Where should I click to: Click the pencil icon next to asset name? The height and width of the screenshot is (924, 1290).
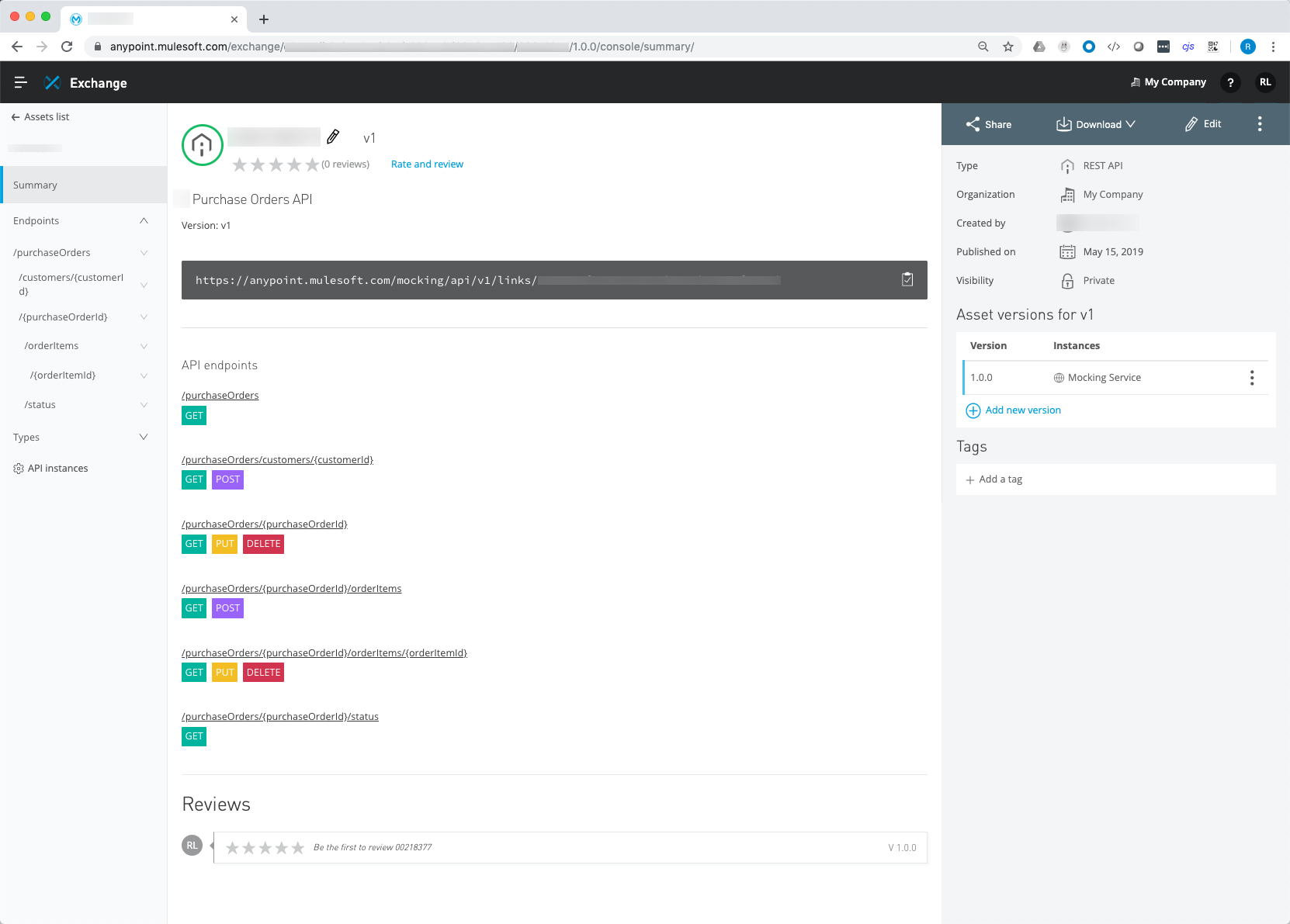pos(333,137)
